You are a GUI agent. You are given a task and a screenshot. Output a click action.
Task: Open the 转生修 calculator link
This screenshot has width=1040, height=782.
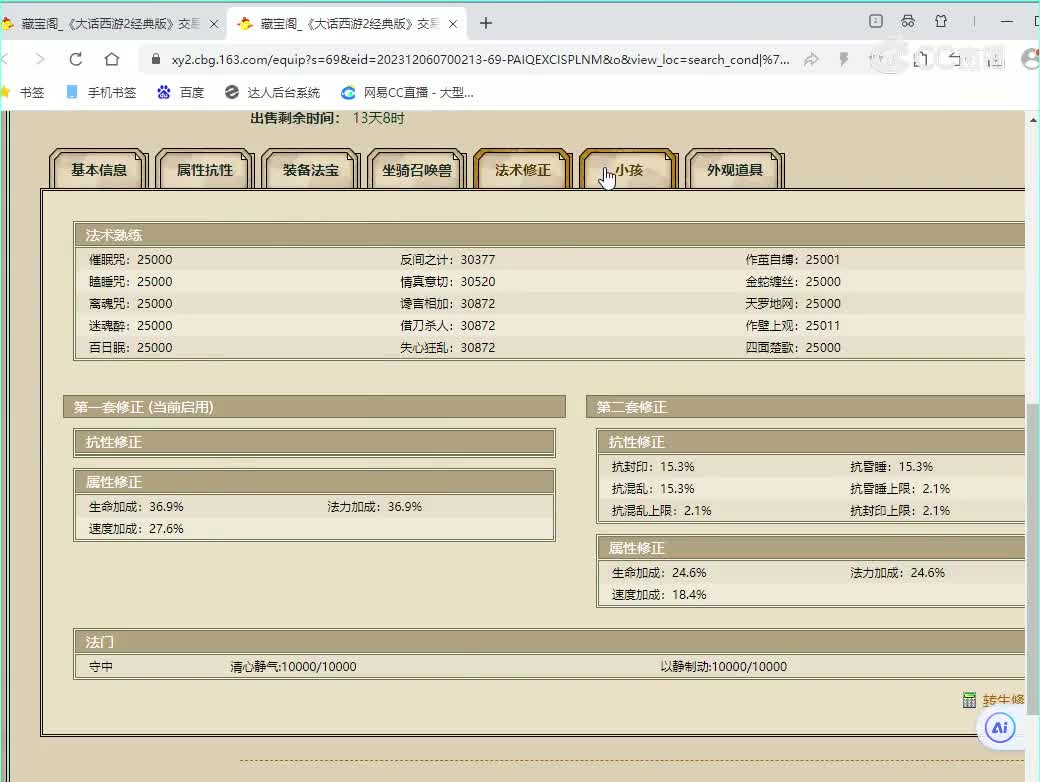pyautogui.click(x=994, y=700)
